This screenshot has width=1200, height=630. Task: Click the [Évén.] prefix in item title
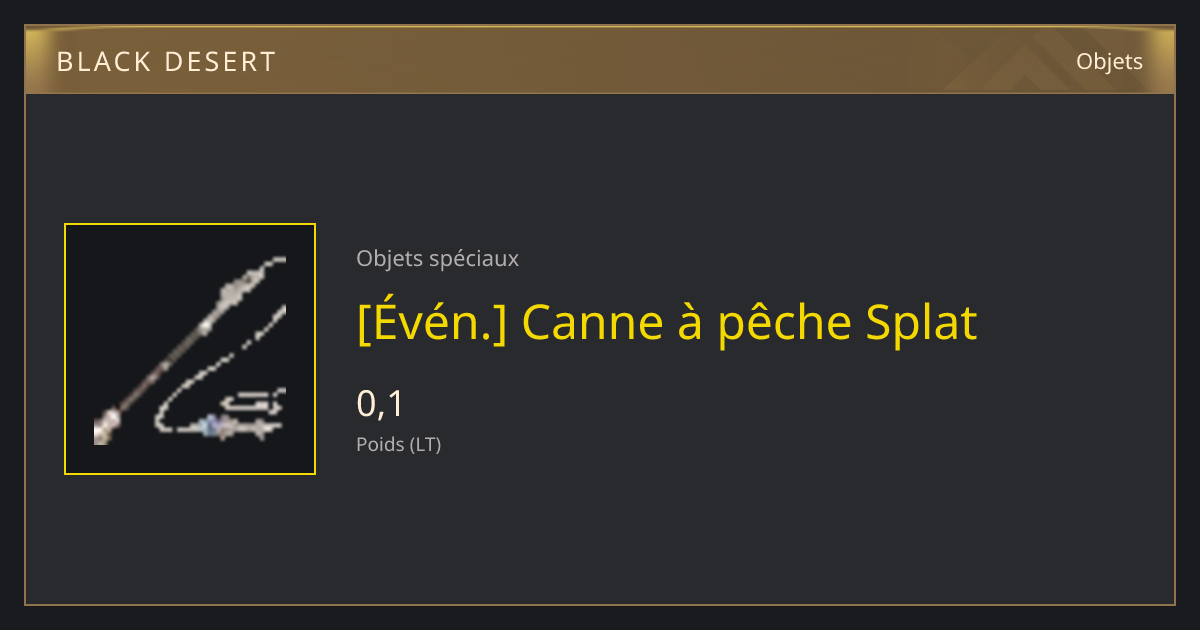pos(432,322)
